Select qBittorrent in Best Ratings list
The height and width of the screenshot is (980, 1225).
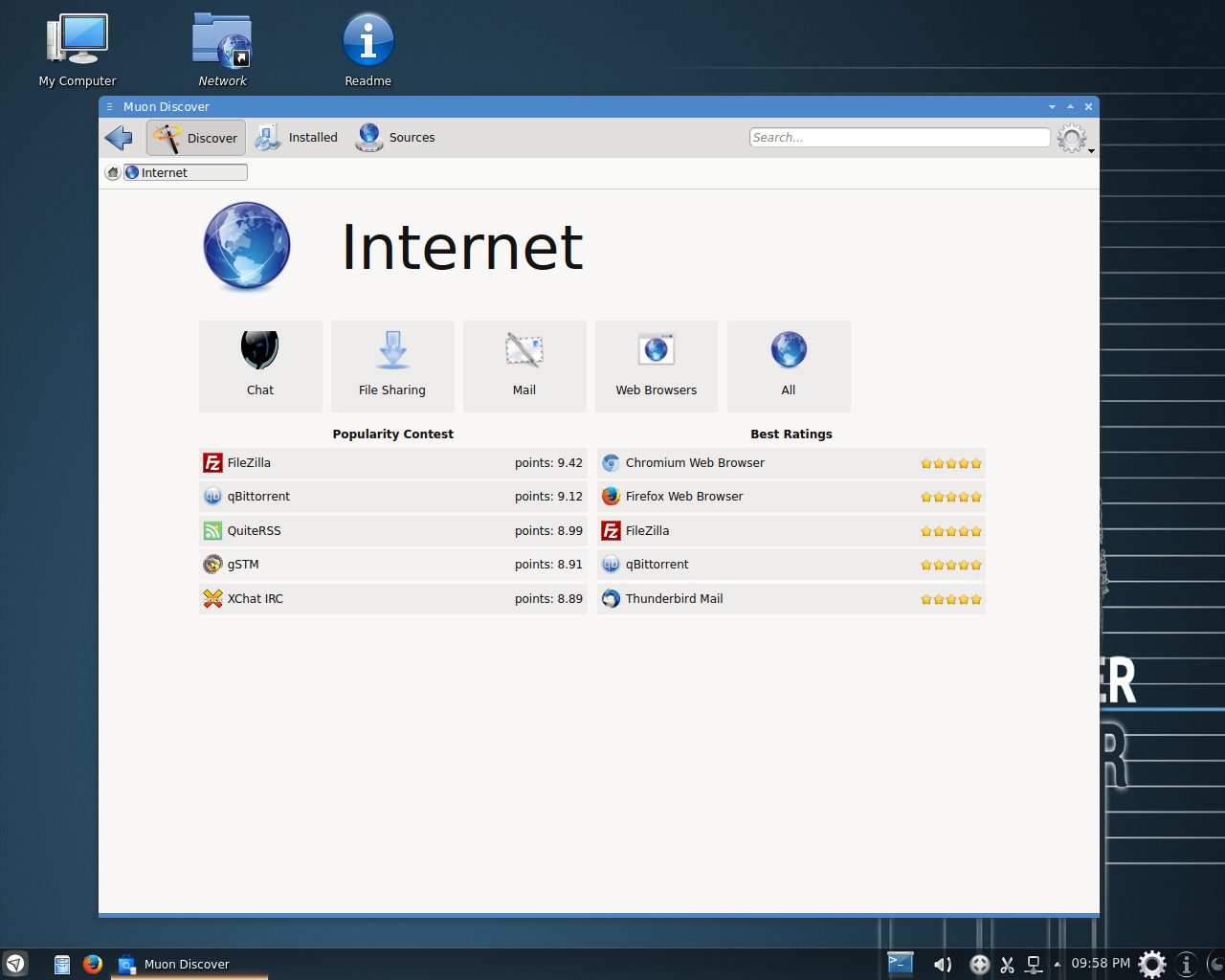tap(791, 565)
